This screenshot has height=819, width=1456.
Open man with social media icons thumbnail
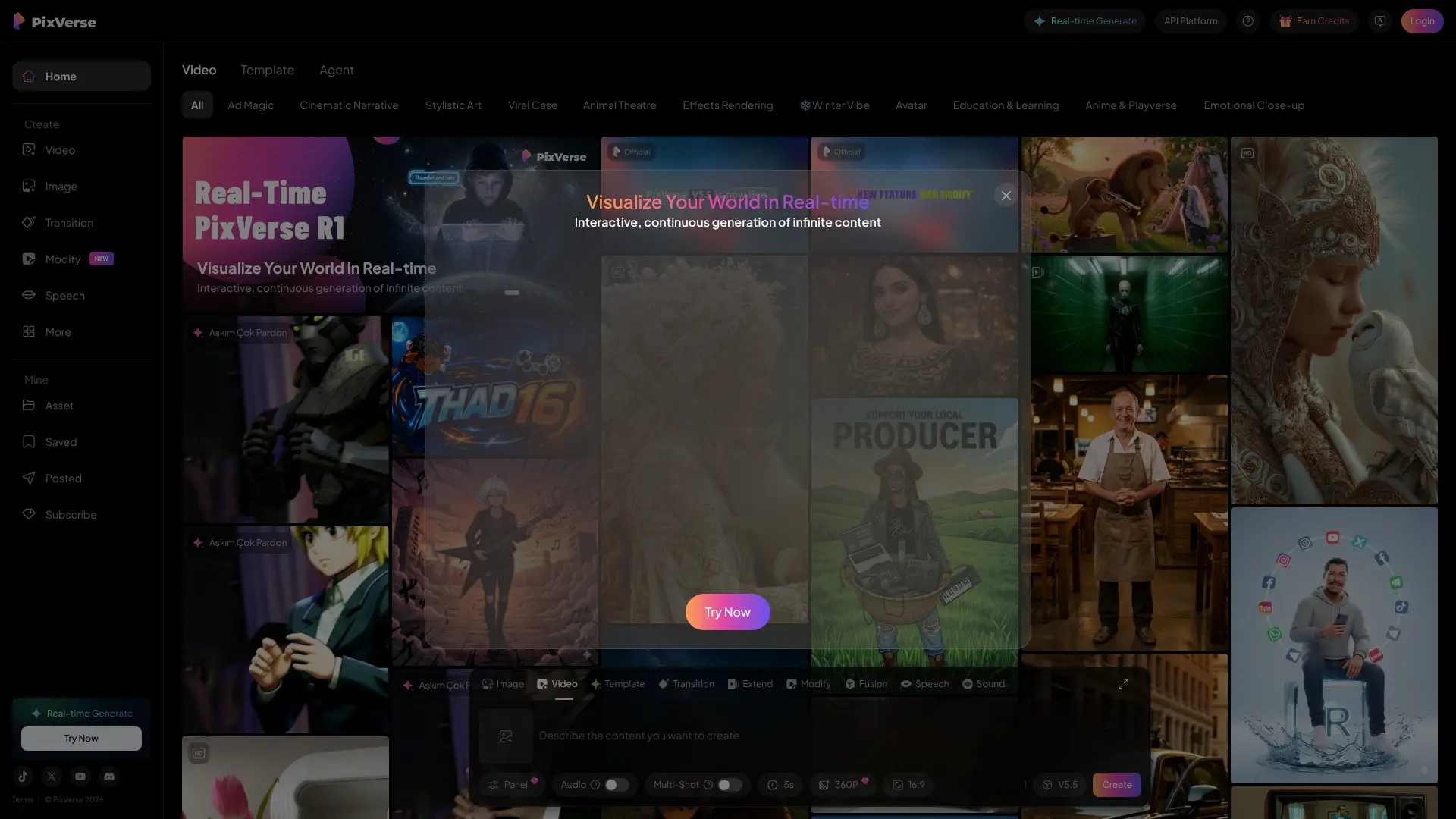1334,645
